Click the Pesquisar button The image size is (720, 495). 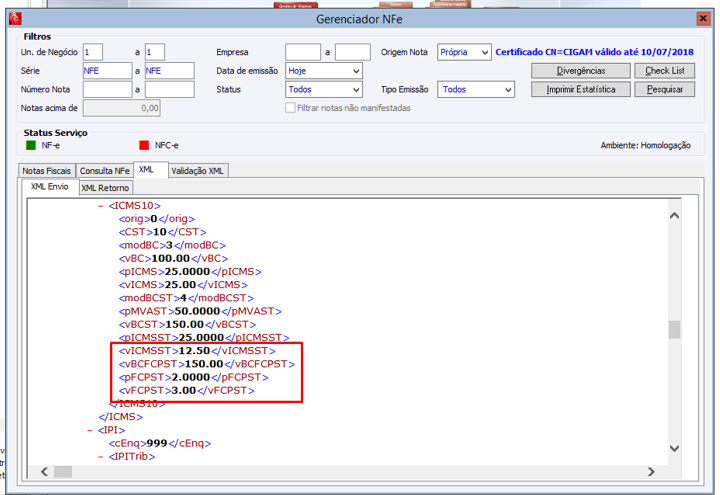(x=664, y=89)
